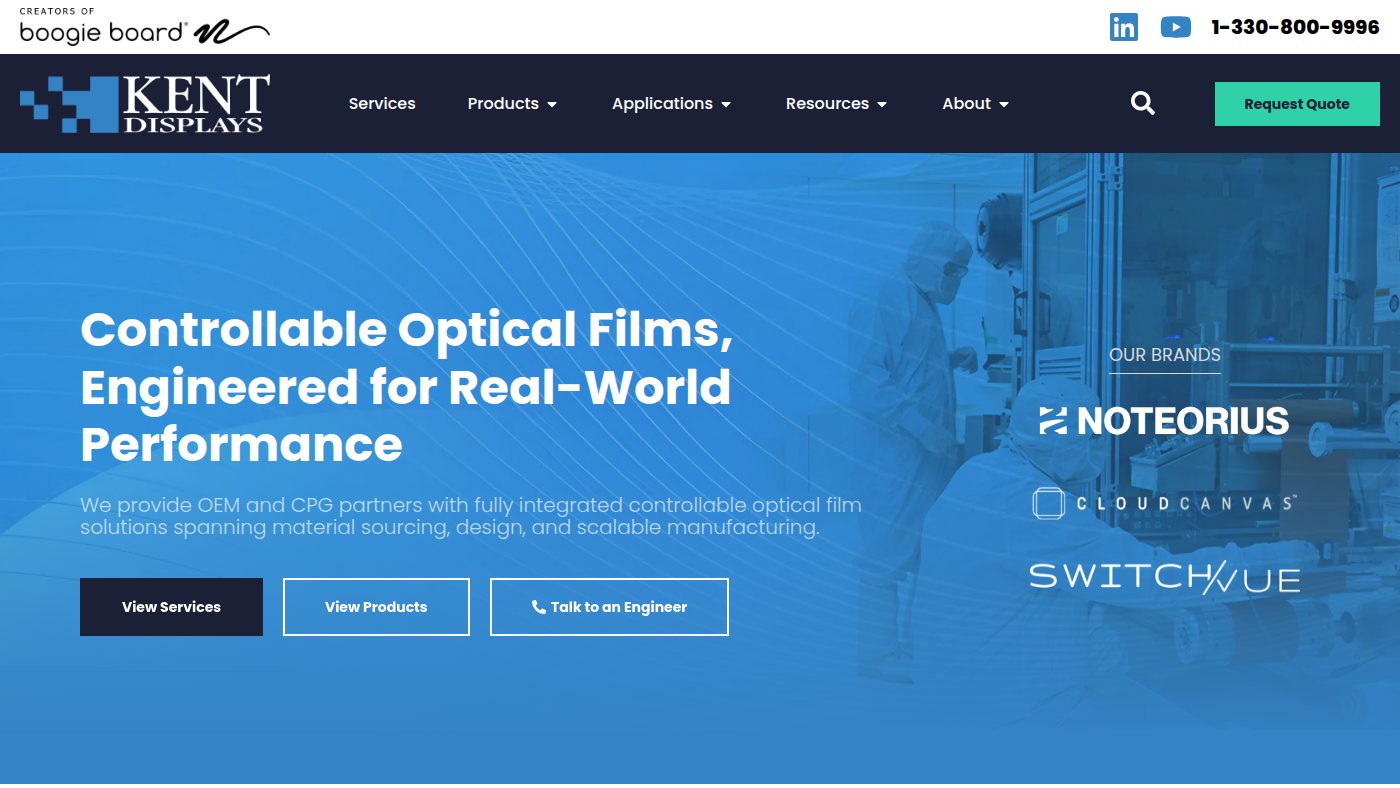Click the Talk to an Engineer button
Image resolution: width=1400 pixels, height=788 pixels.
coord(609,607)
